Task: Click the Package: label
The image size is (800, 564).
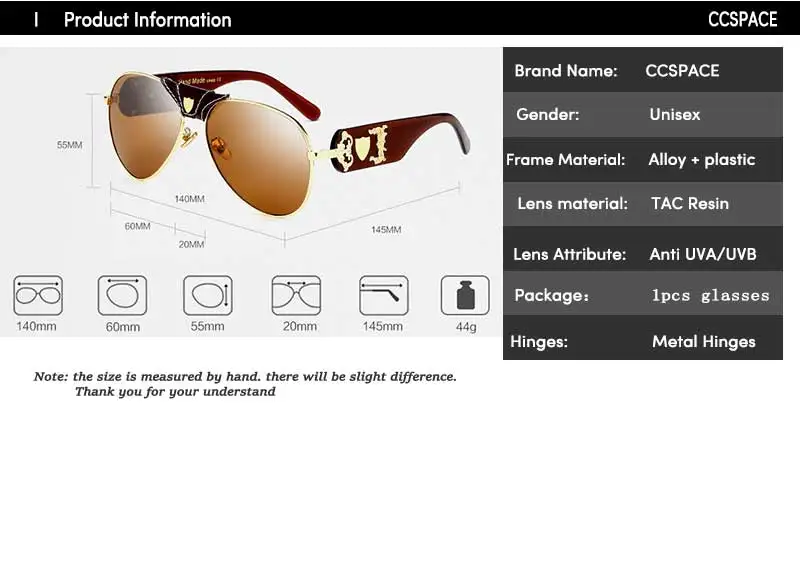Action: 552,296
